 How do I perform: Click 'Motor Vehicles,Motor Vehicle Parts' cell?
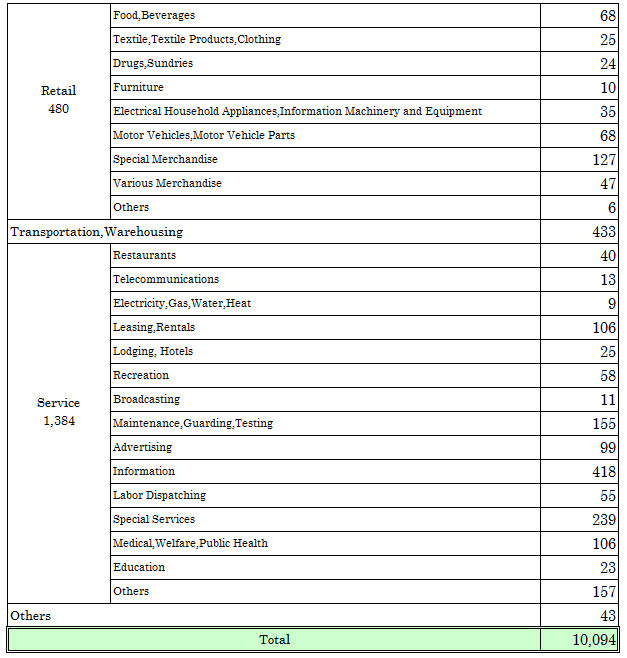[x=325, y=135]
